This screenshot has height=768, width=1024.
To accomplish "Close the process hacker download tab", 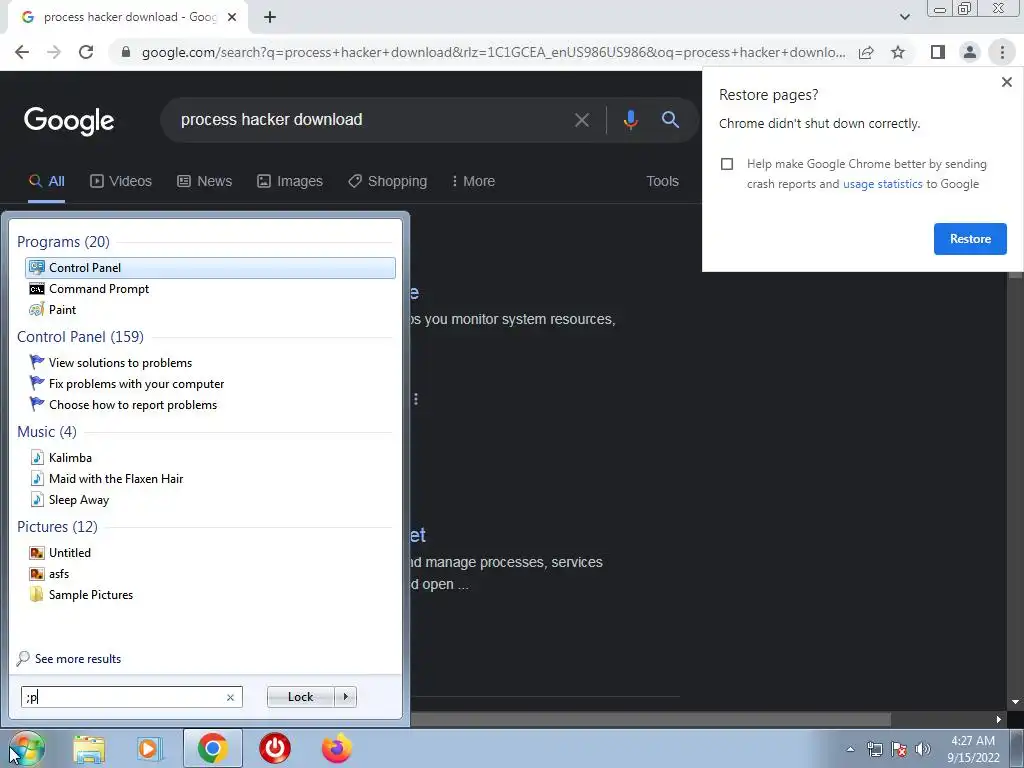I will [232, 17].
